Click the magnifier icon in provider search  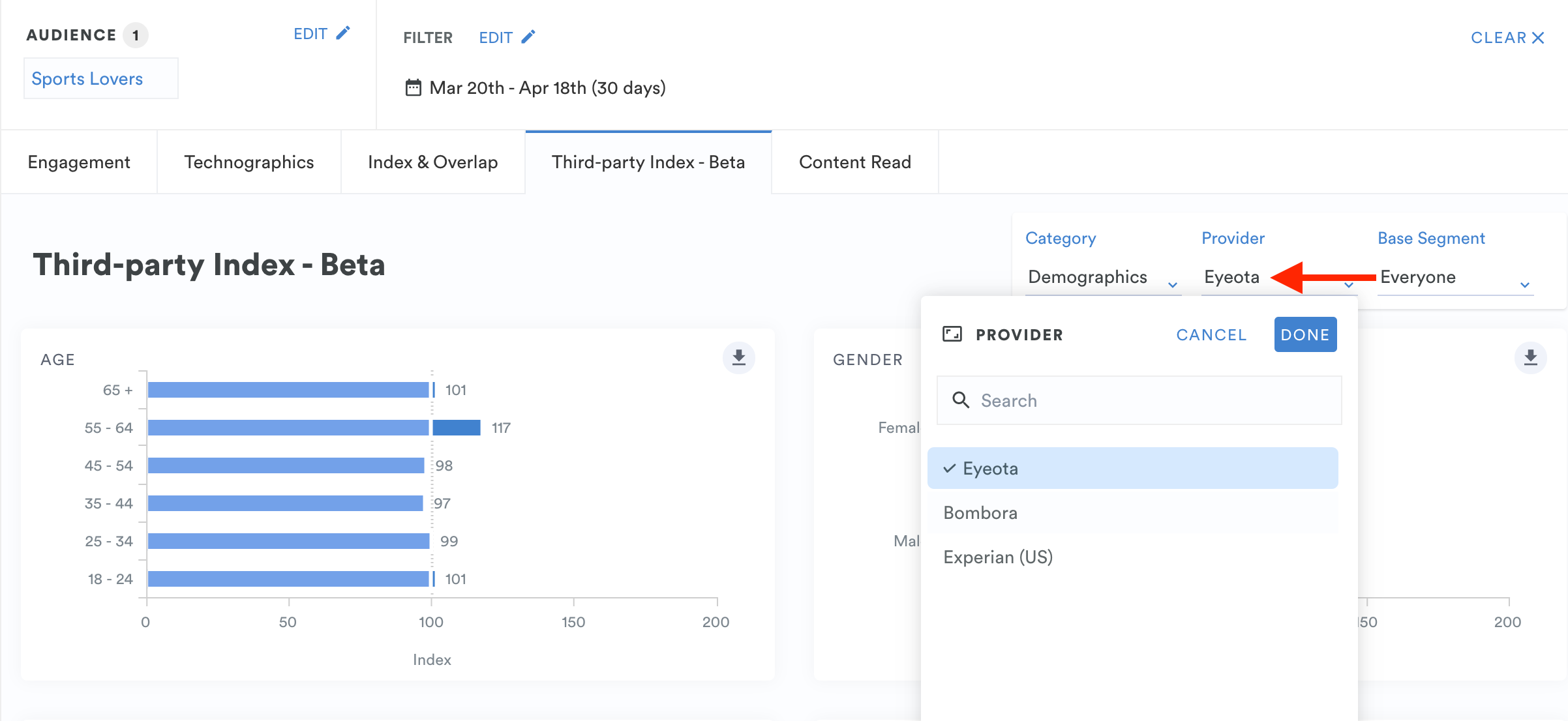click(x=961, y=400)
